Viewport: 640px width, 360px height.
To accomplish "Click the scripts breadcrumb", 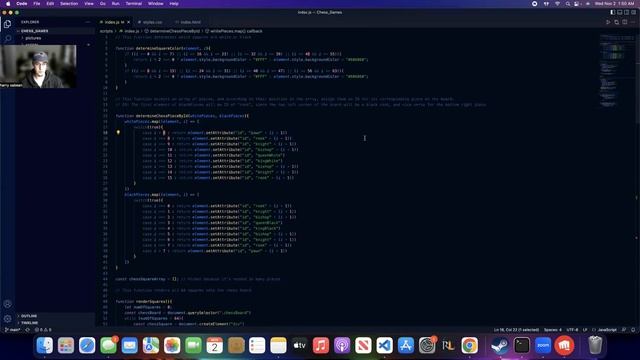I will pos(106,31).
